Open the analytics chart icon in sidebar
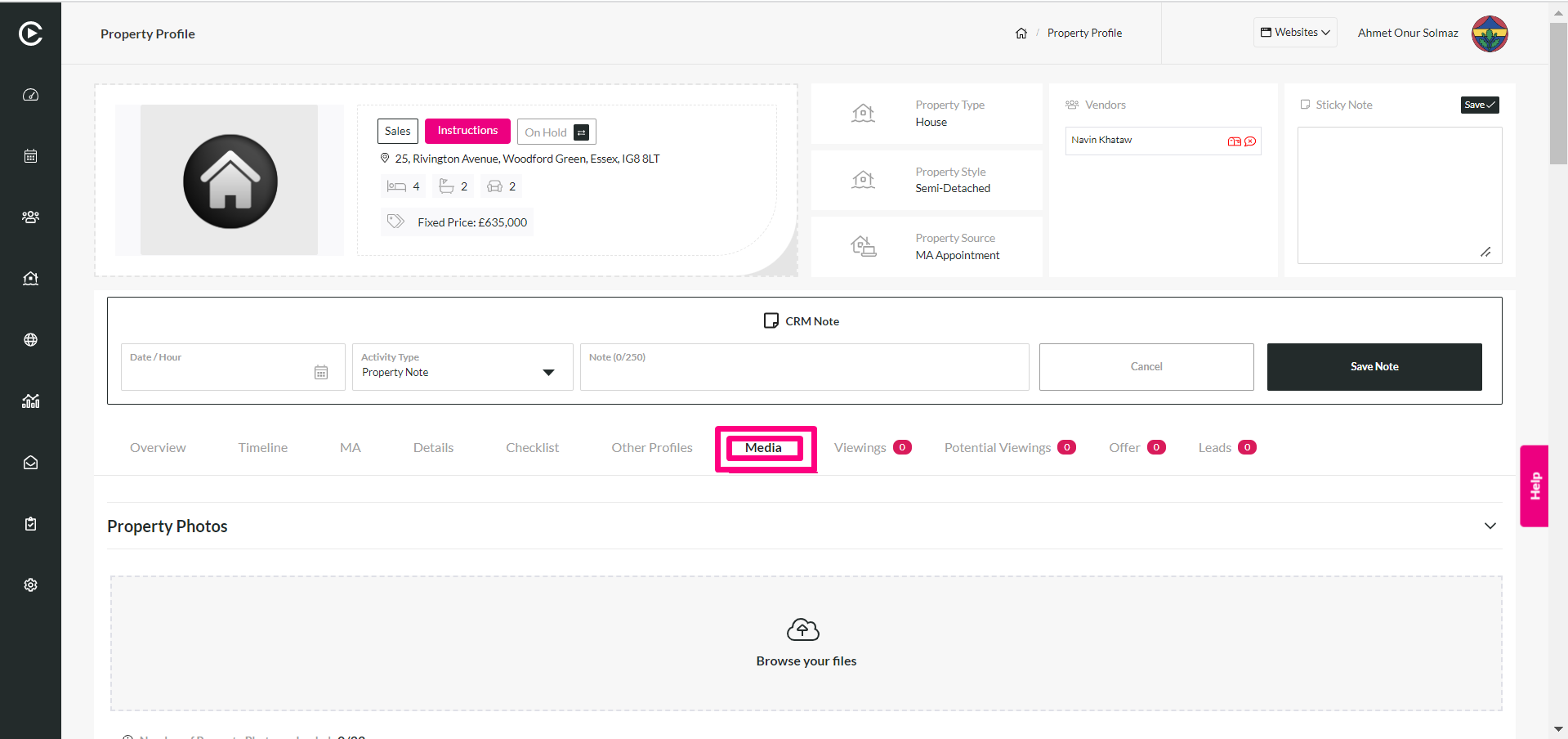Image resolution: width=1568 pixels, height=739 pixels. click(30, 401)
